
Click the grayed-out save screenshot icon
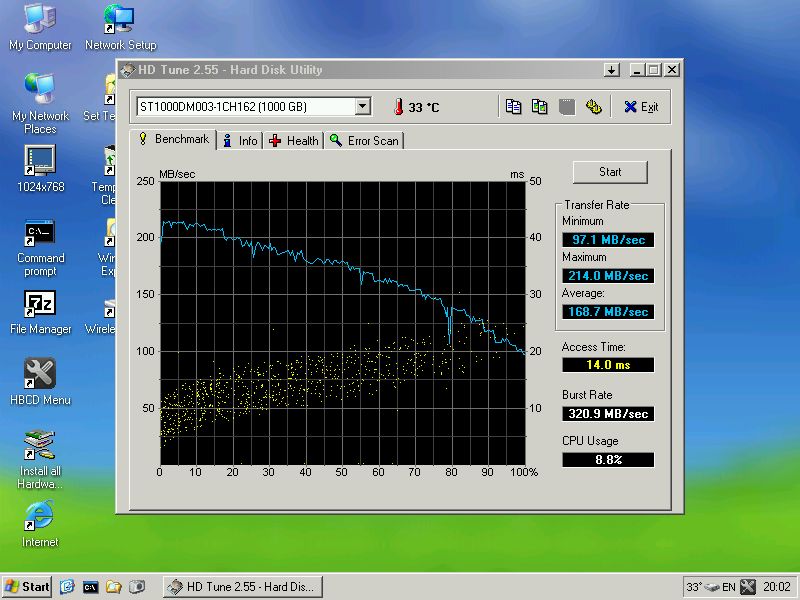click(x=567, y=107)
